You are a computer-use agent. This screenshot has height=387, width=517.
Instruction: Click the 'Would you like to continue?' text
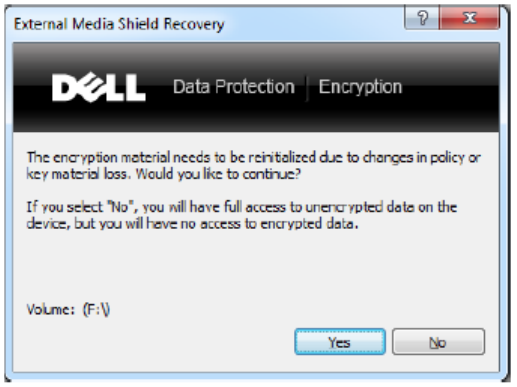(x=218, y=174)
